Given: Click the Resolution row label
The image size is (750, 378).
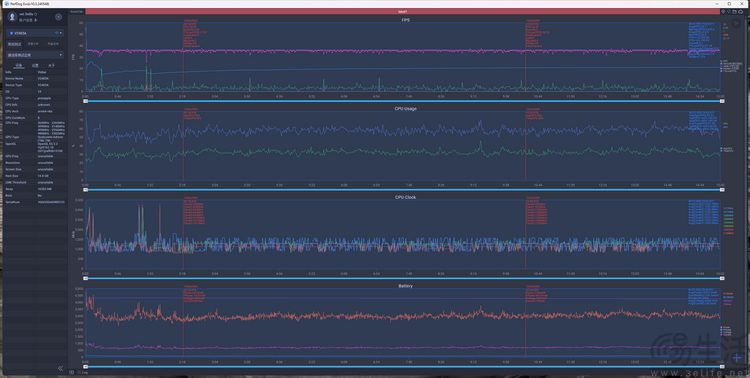Looking at the screenshot, I should (x=12, y=163).
